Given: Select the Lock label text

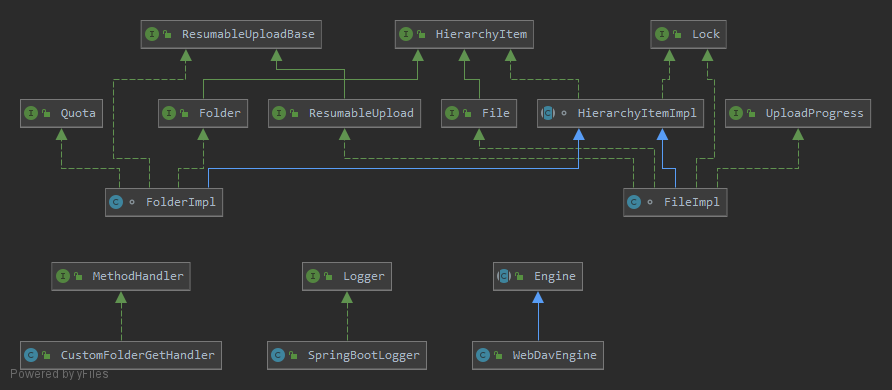Looking at the screenshot, I should (x=706, y=34).
